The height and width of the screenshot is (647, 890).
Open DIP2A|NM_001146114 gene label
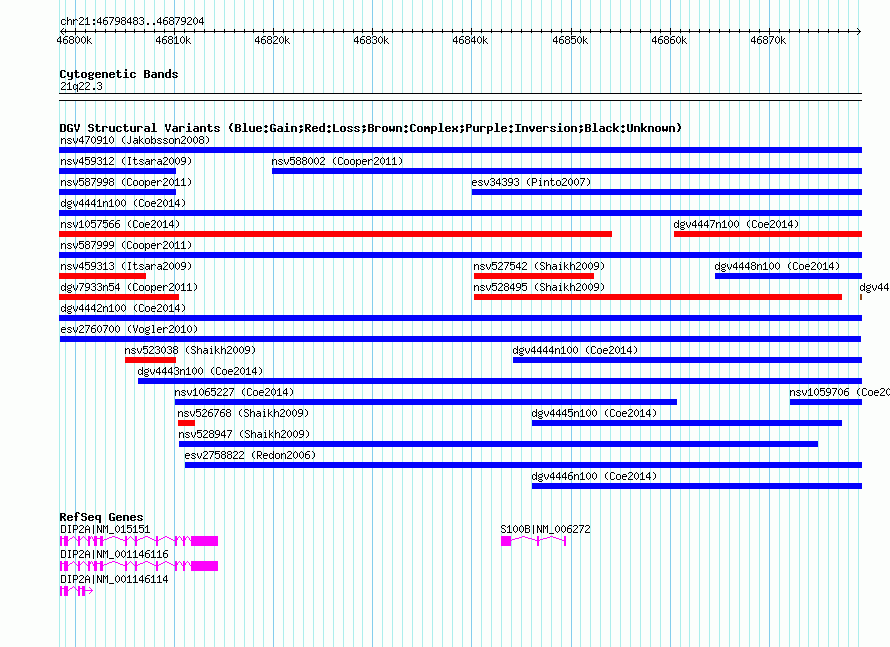click(114, 579)
